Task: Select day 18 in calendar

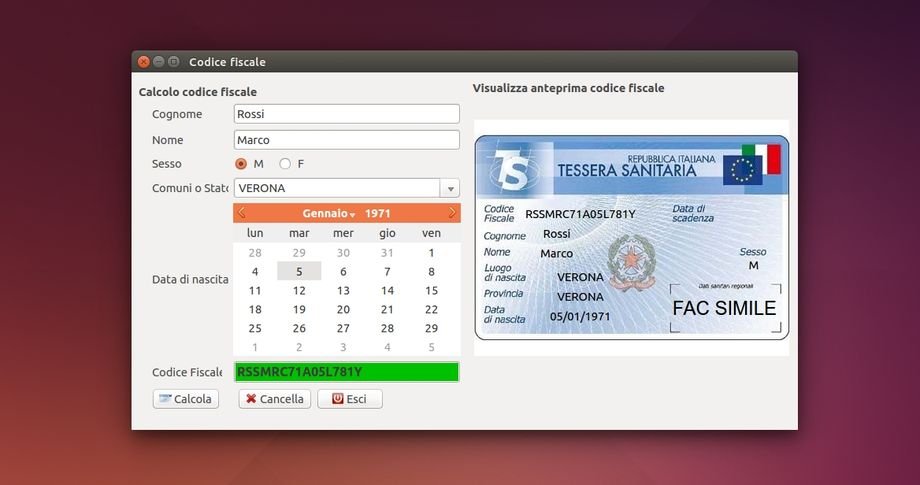Action: [255, 310]
